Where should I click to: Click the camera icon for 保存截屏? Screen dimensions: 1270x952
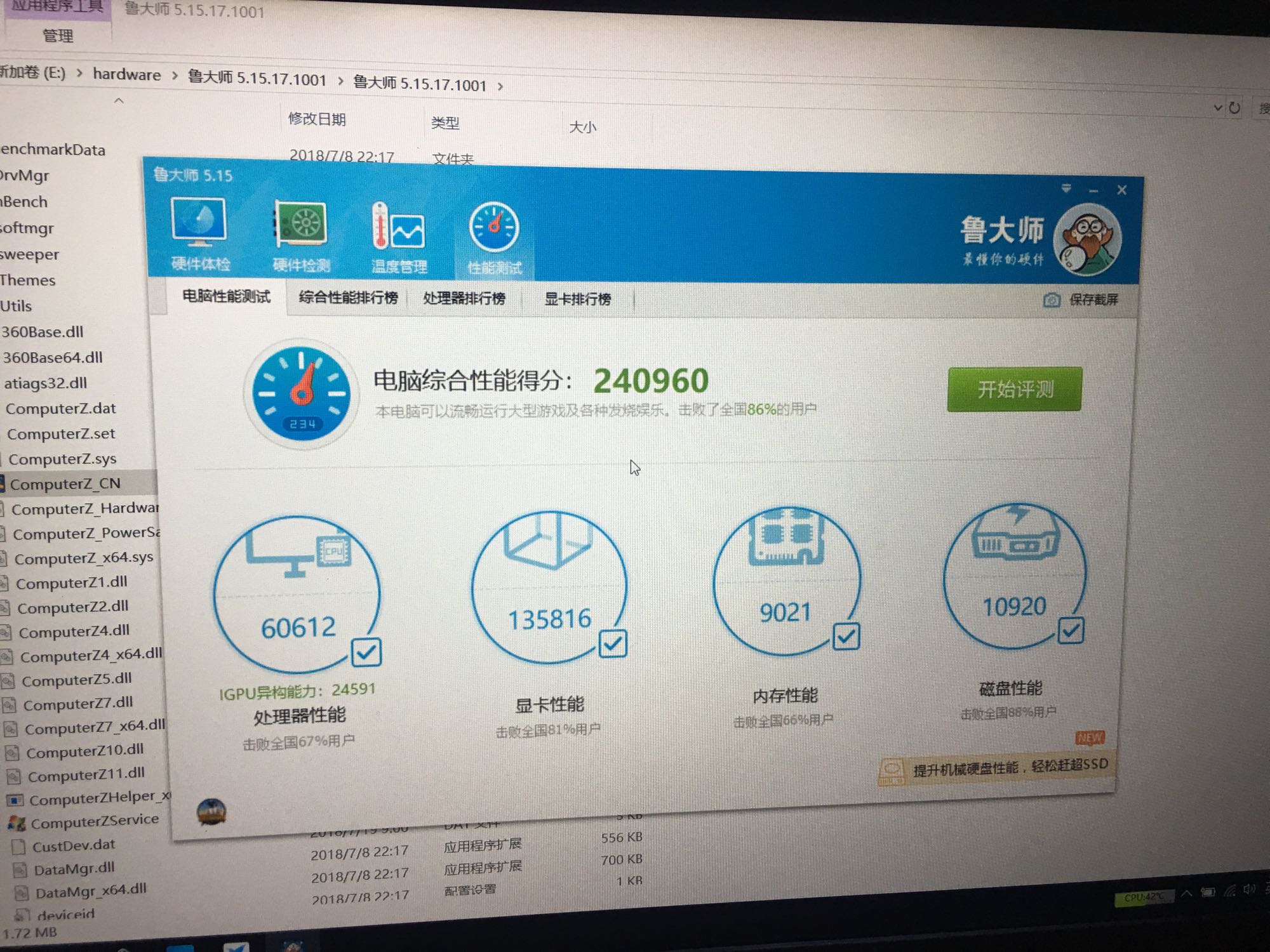1052,300
